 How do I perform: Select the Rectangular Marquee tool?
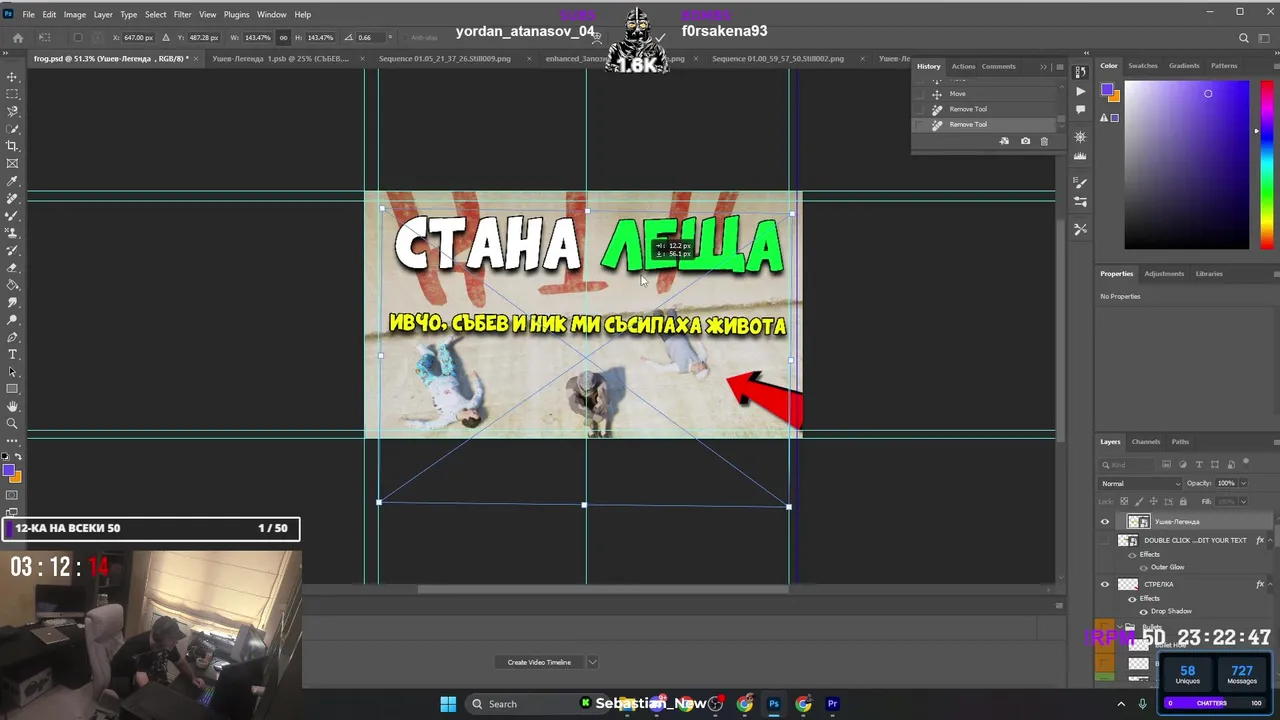(x=12, y=94)
